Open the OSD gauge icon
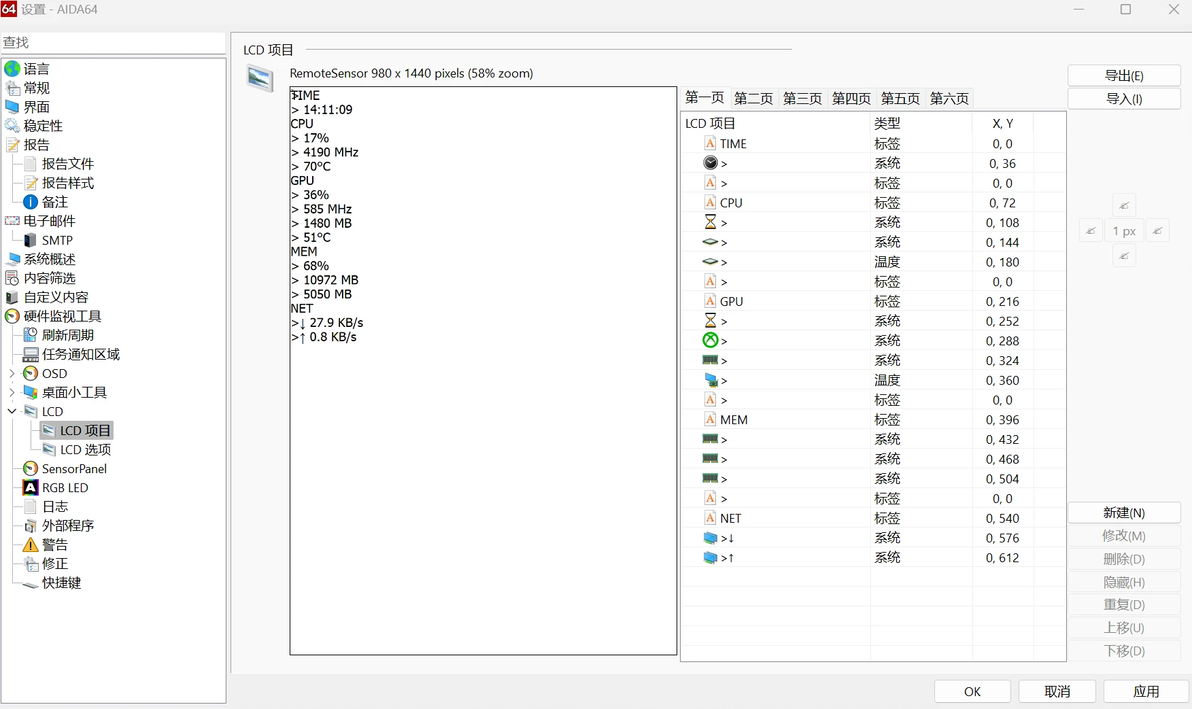This screenshot has height=709, width=1192. pos(30,373)
